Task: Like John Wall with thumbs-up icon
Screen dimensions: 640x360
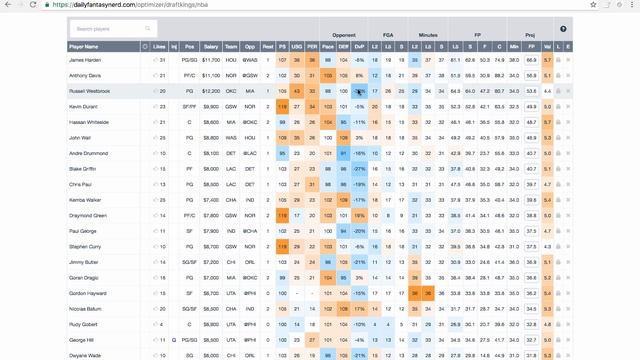Action: (x=156, y=138)
